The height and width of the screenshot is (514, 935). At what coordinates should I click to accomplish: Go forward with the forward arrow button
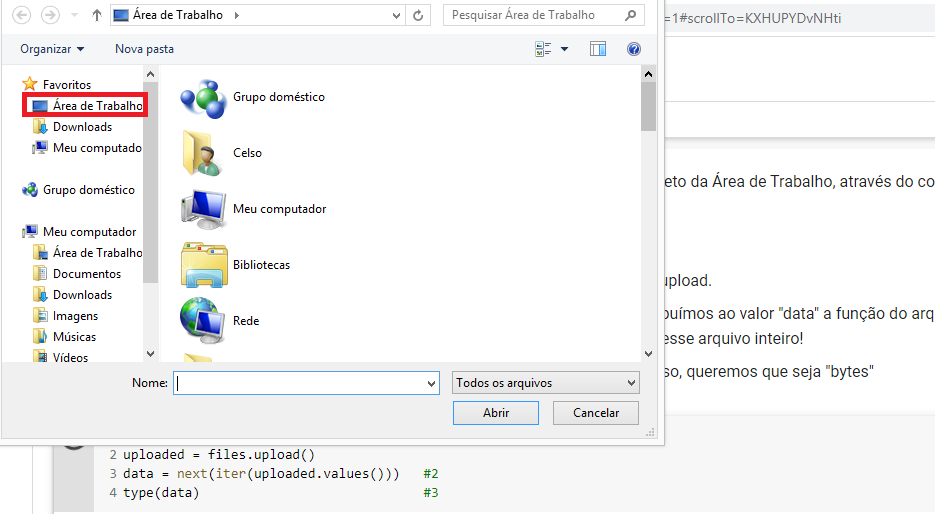(x=50, y=15)
